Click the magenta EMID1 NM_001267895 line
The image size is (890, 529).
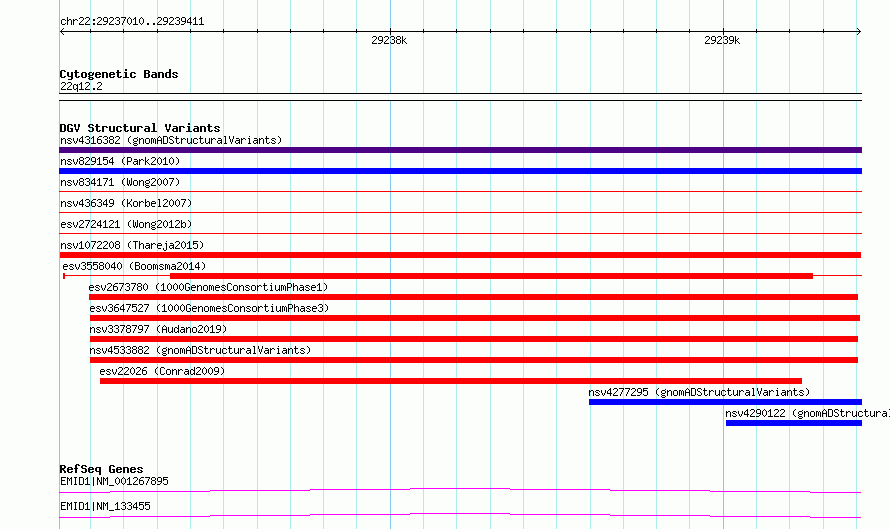point(460,490)
